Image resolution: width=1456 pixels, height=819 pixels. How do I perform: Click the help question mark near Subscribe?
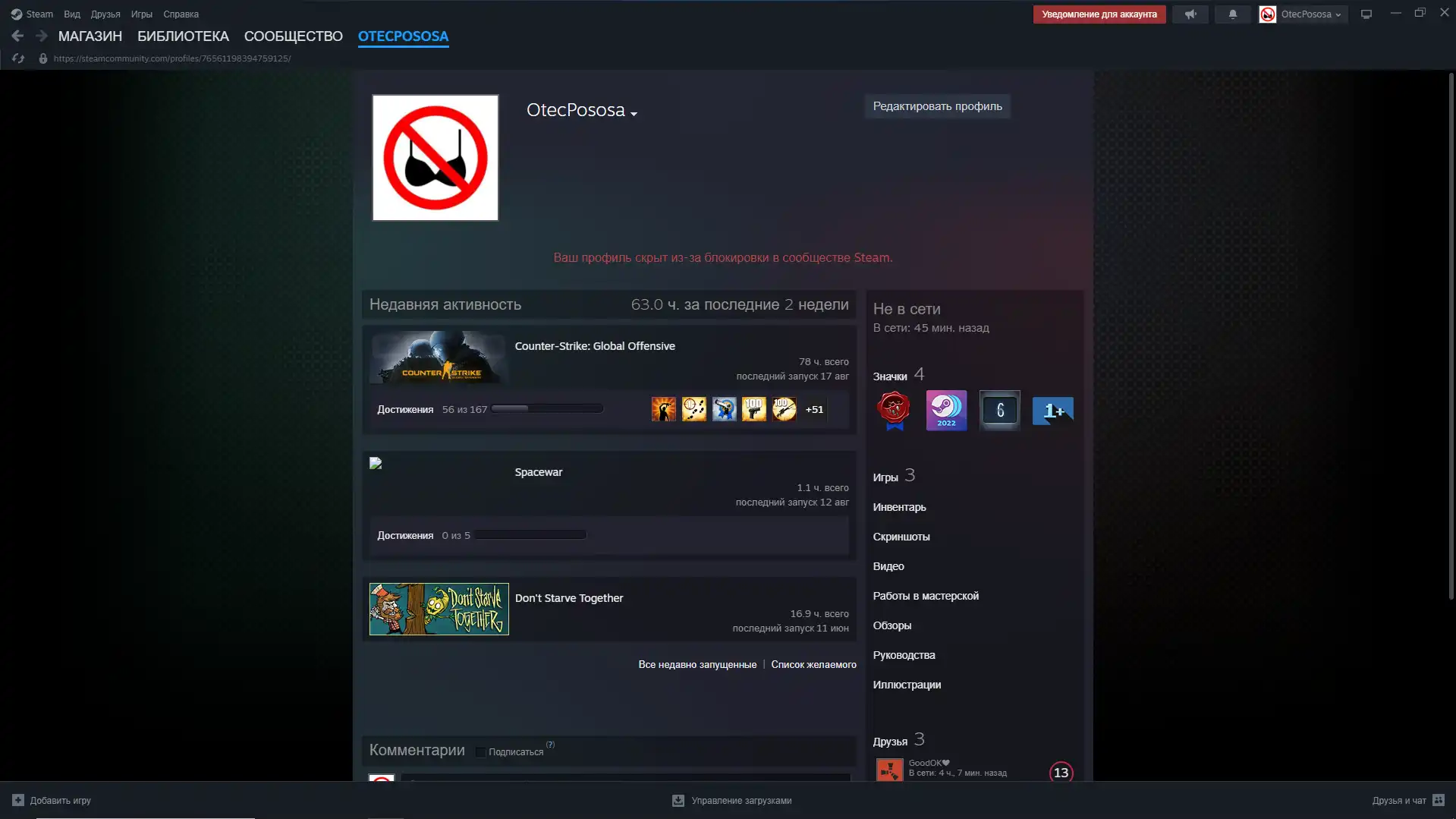point(550,745)
